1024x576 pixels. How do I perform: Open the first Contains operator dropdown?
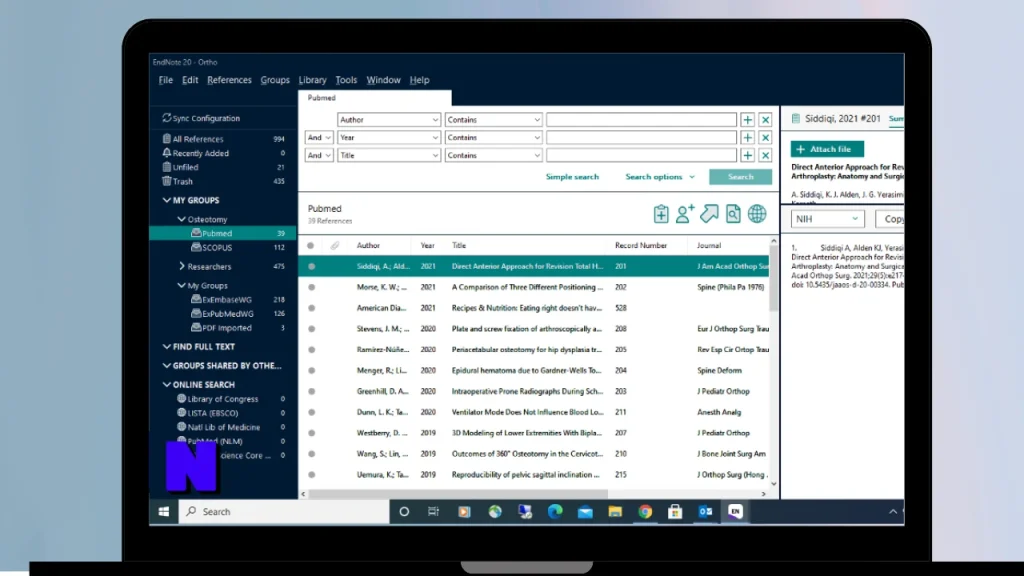493,120
